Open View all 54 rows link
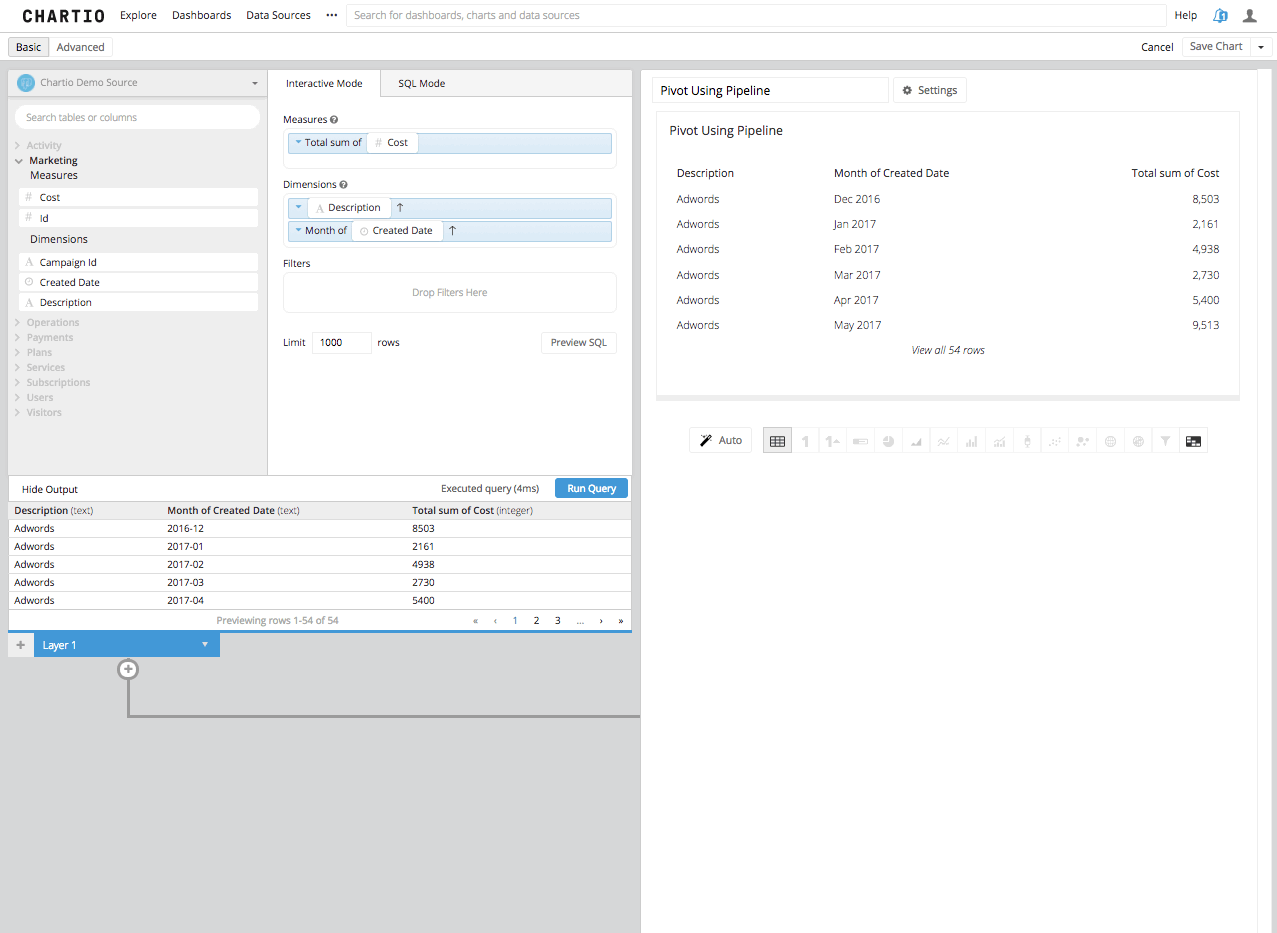The image size is (1277, 933). click(x=948, y=350)
